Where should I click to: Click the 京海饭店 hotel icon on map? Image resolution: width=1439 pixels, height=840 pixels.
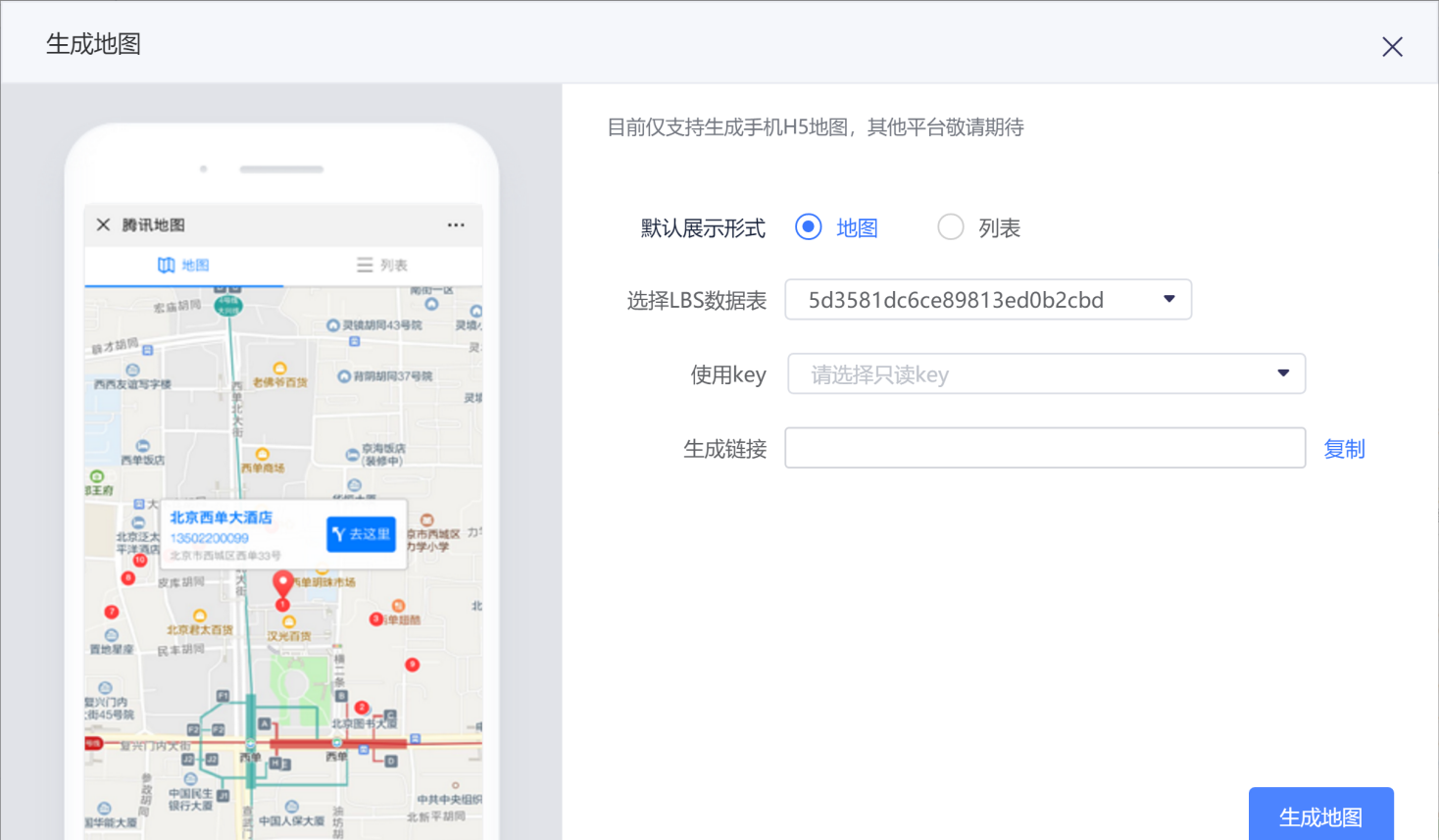[353, 454]
